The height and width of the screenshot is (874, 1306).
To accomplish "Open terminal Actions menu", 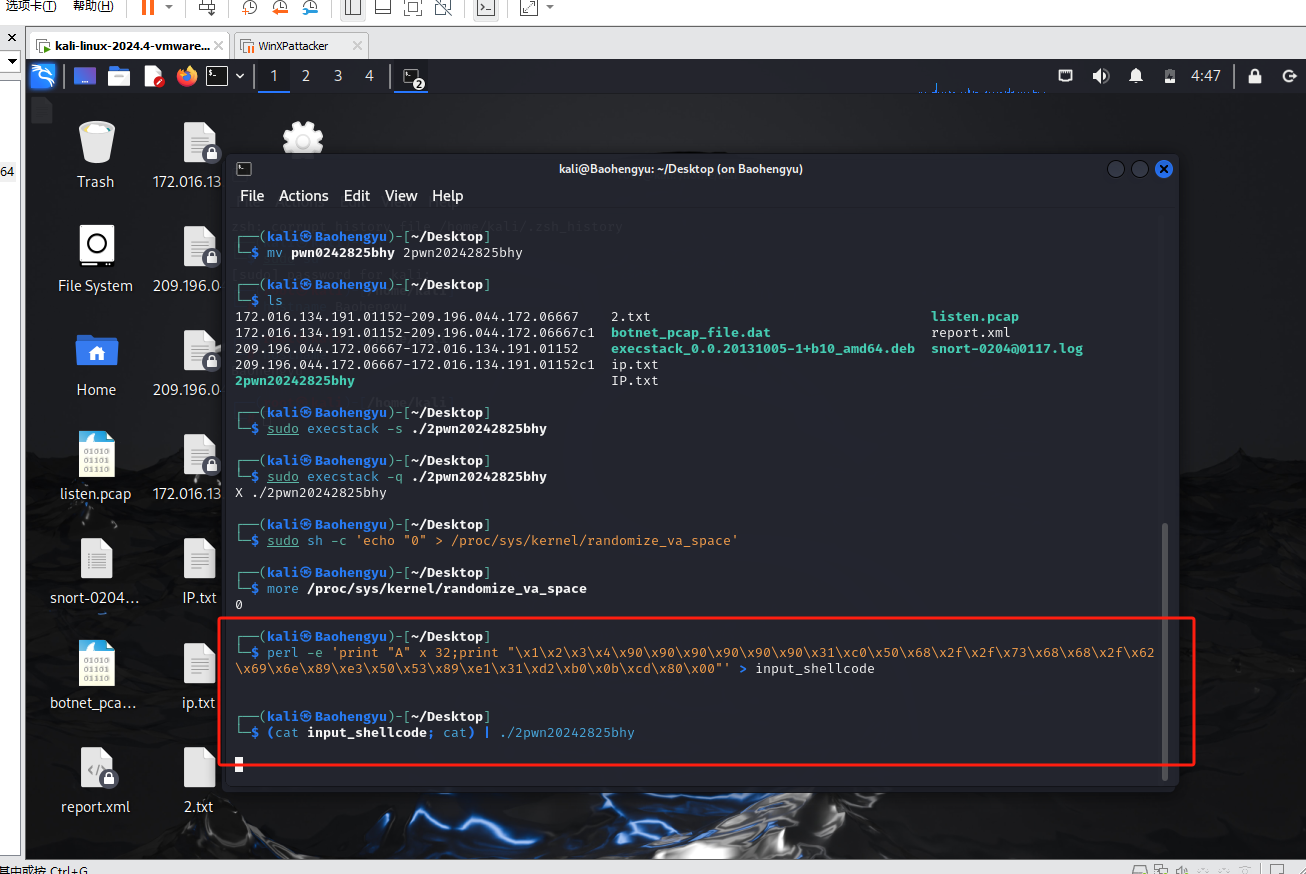I will click(x=304, y=196).
